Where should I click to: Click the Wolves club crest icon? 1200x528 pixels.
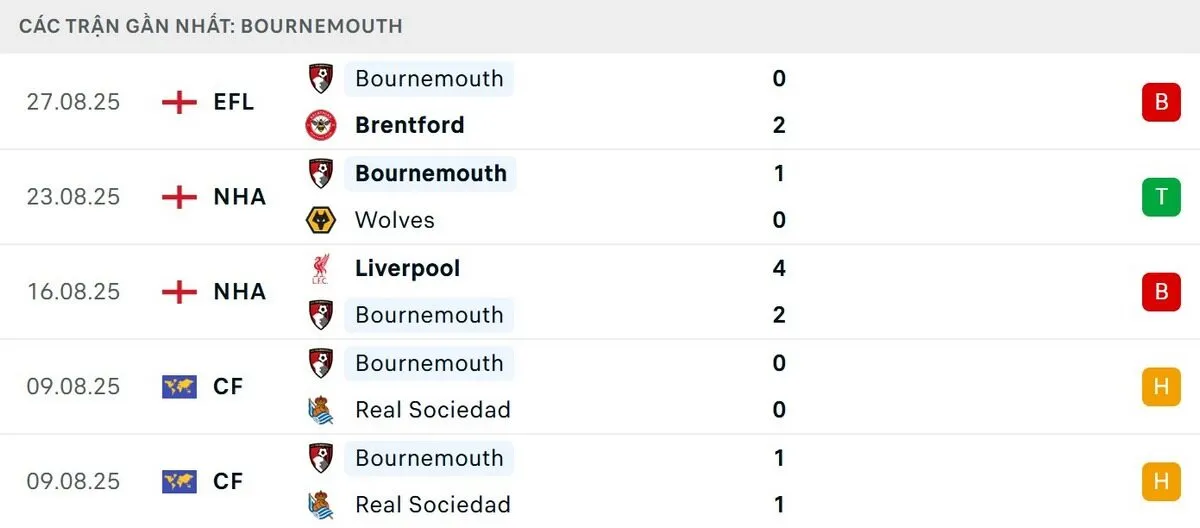tap(321, 220)
